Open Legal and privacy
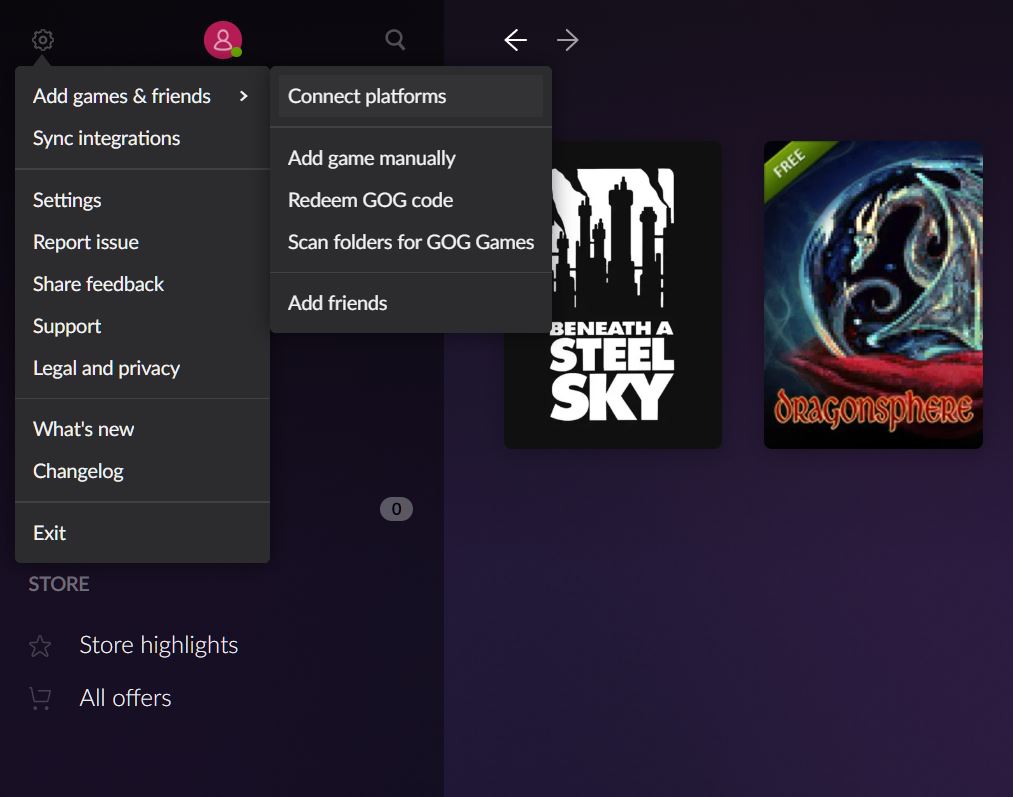The height and width of the screenshot is (797, 1013). tap(142, 368)
